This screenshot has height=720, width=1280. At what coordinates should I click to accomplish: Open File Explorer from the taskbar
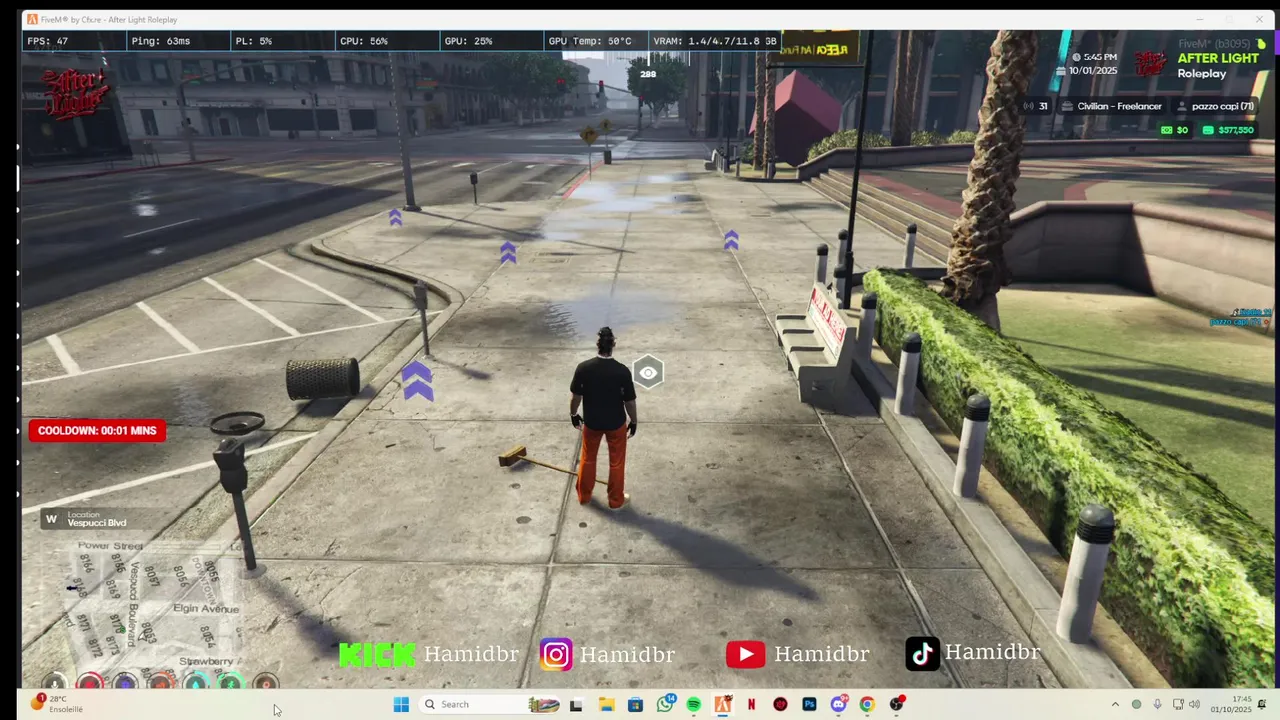(606, 704)
